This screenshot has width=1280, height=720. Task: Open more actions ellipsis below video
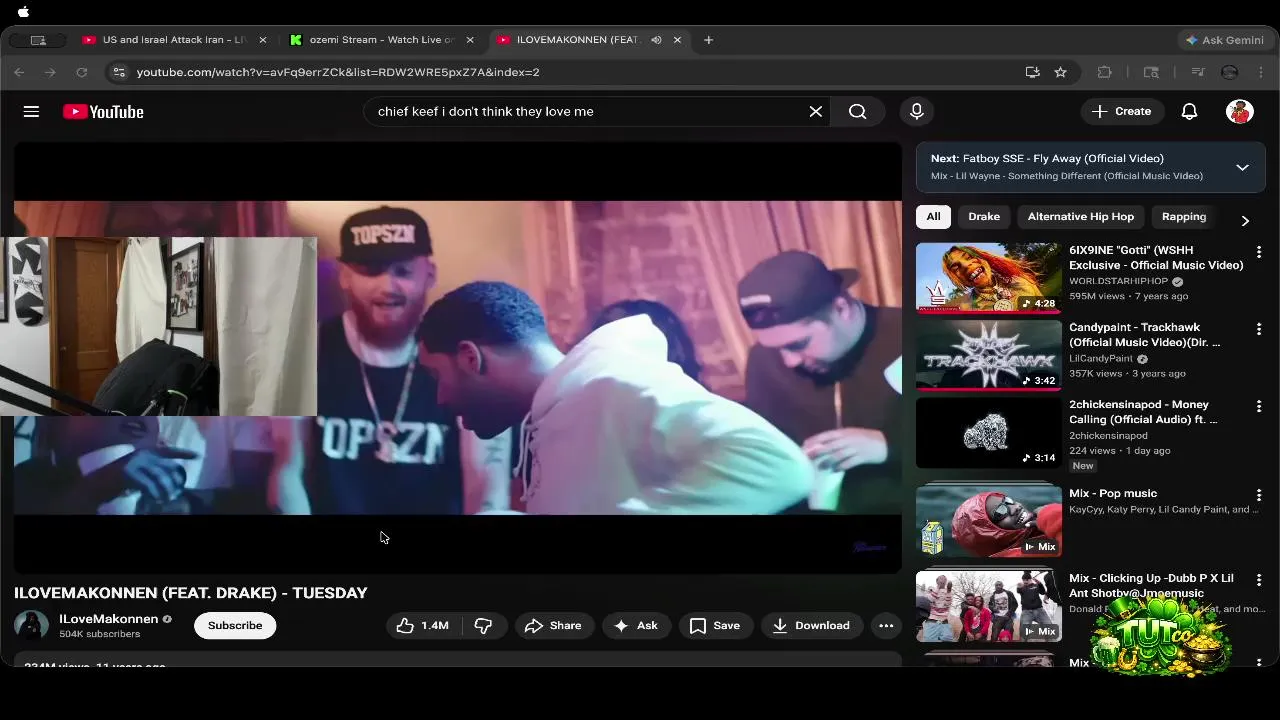(886, 625)
